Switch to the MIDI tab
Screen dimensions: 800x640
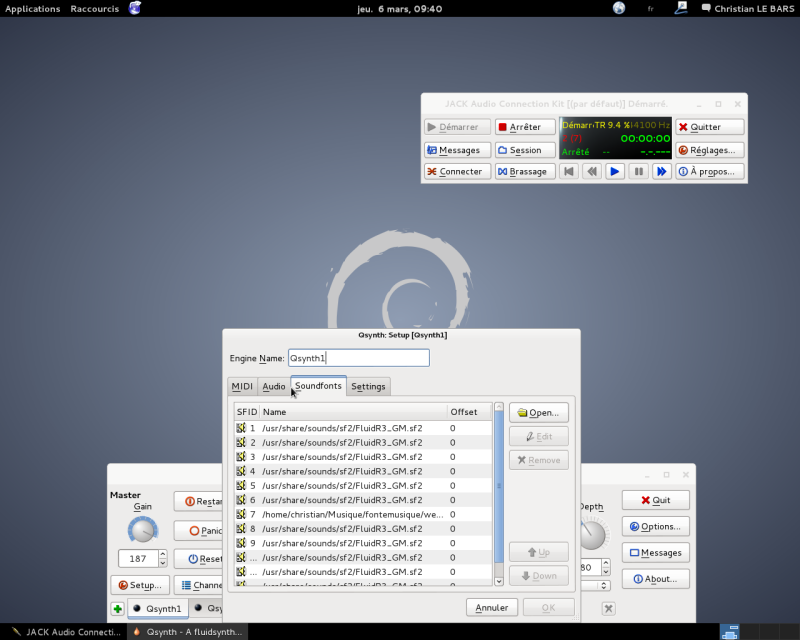click(x=242, y=386)
